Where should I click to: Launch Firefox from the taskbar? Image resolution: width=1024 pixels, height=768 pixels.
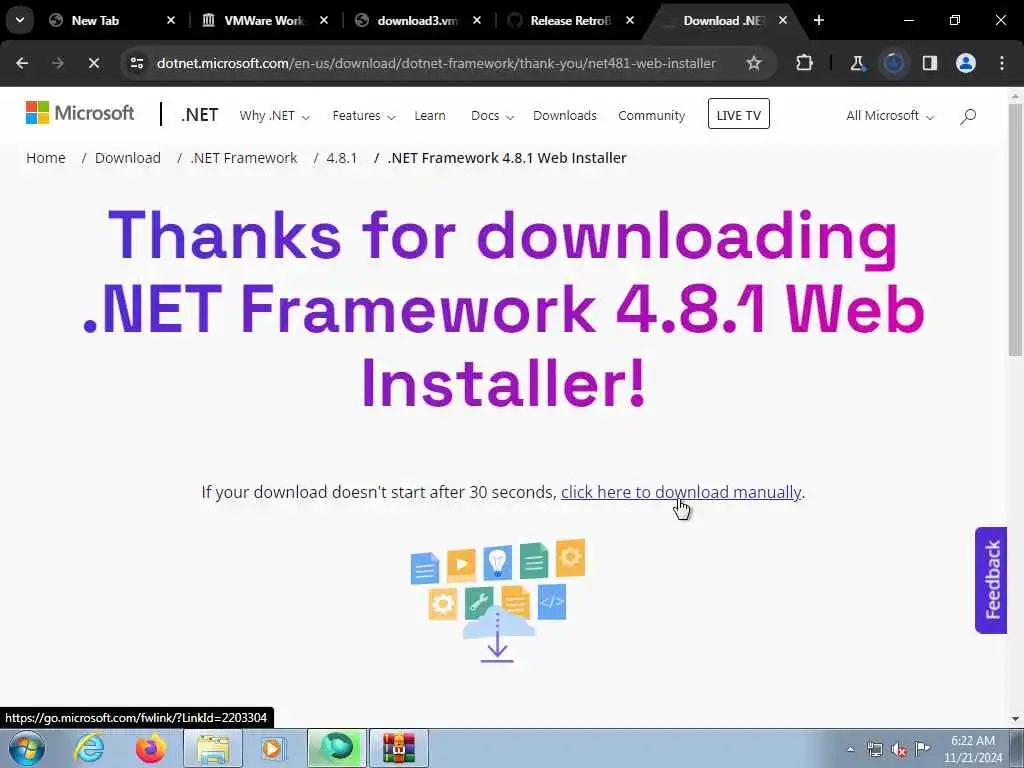point(150,748)
